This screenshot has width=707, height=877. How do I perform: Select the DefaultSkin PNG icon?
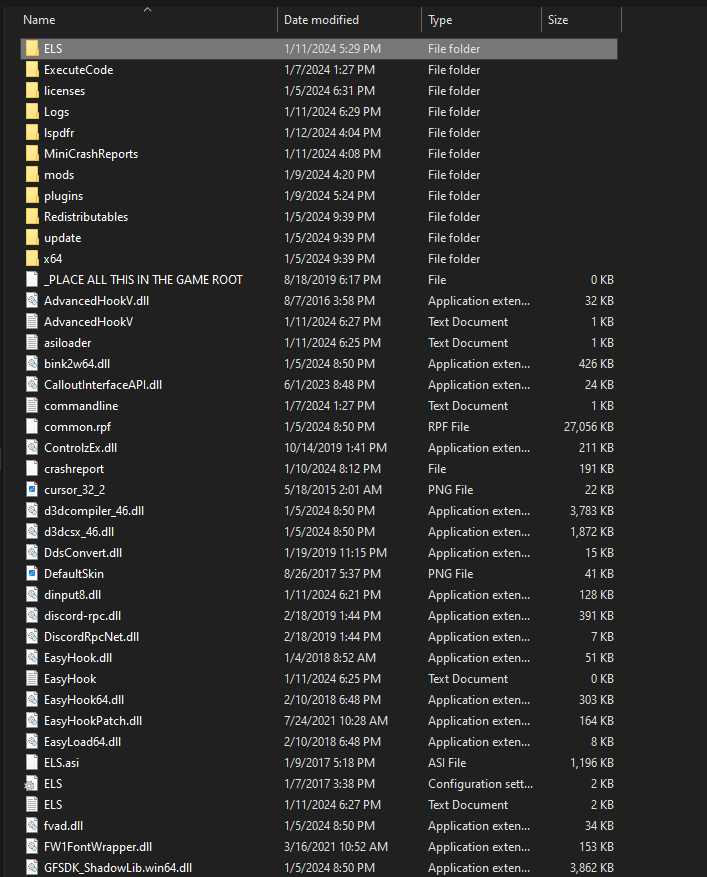click(32, 574)
